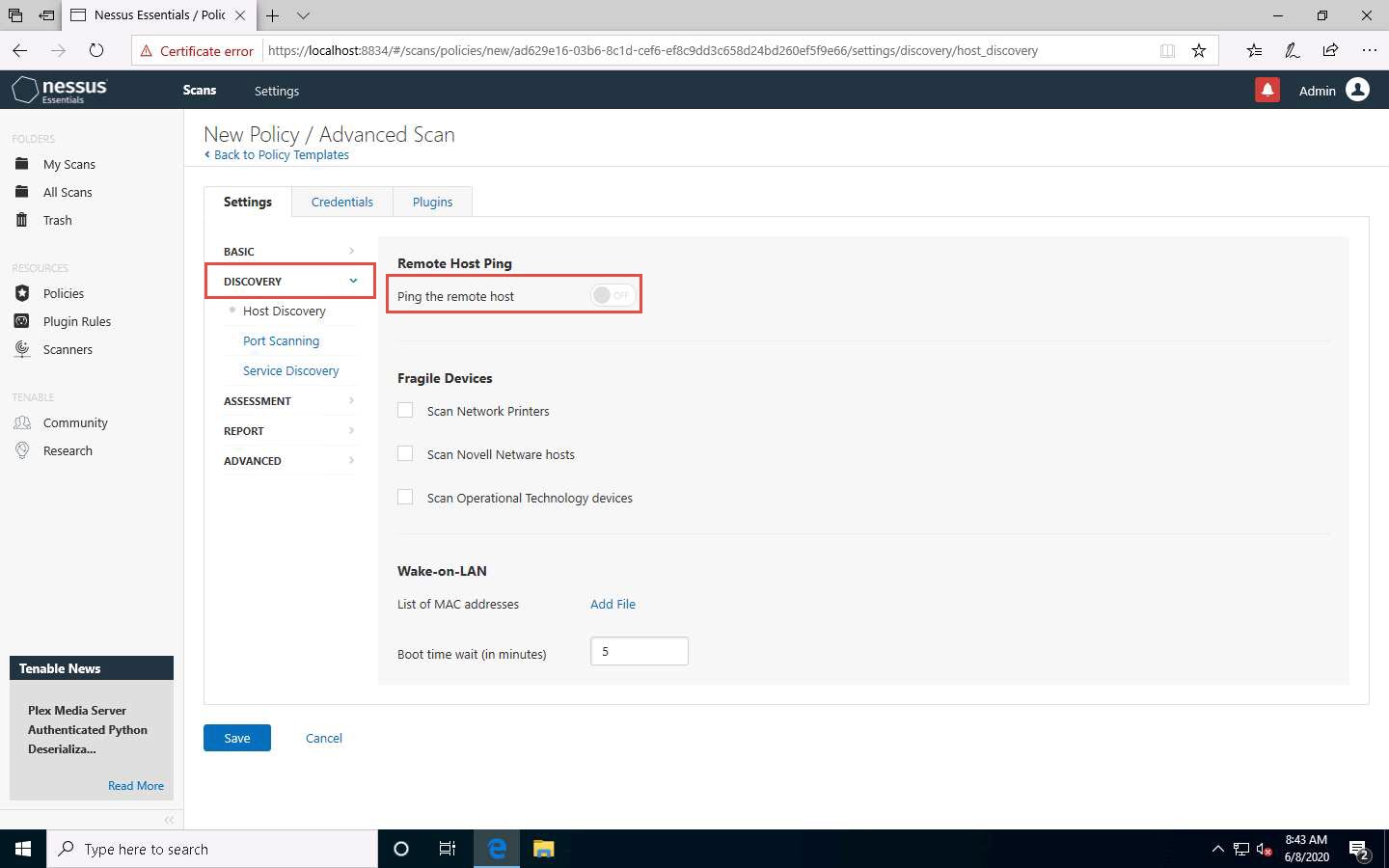Check Scan Network Printers
The height and width of the screenshot is (868, 1389).
click(x=405, y=410)
